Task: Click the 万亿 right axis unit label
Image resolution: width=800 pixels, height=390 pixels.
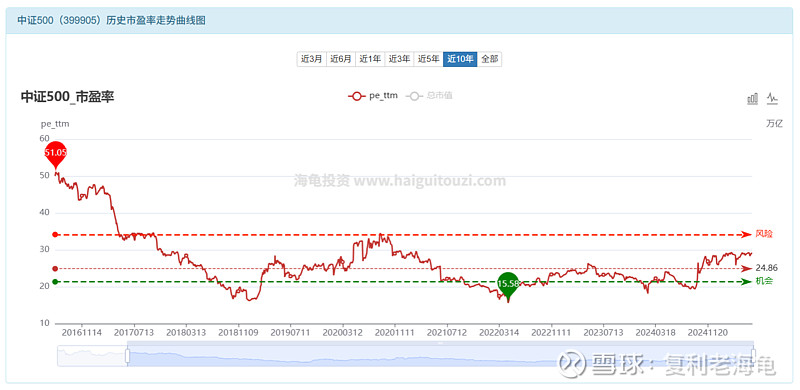Action: click(774, 124)
